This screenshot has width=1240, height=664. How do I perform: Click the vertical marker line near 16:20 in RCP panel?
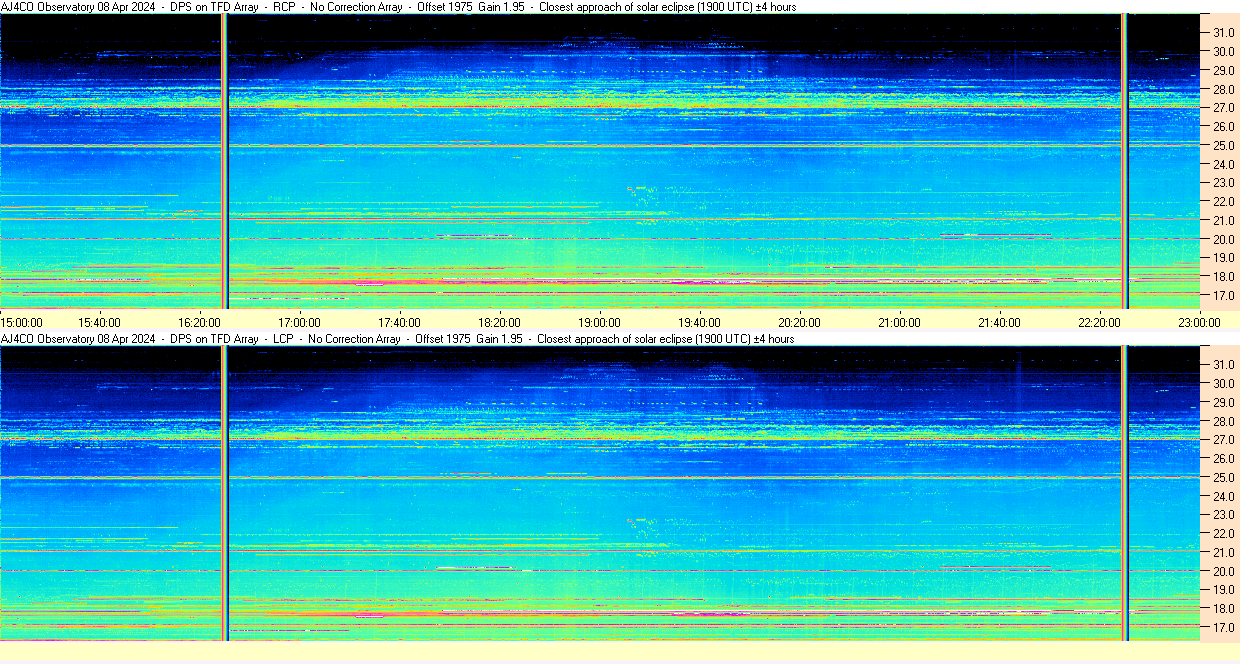(x=225, y=161)
